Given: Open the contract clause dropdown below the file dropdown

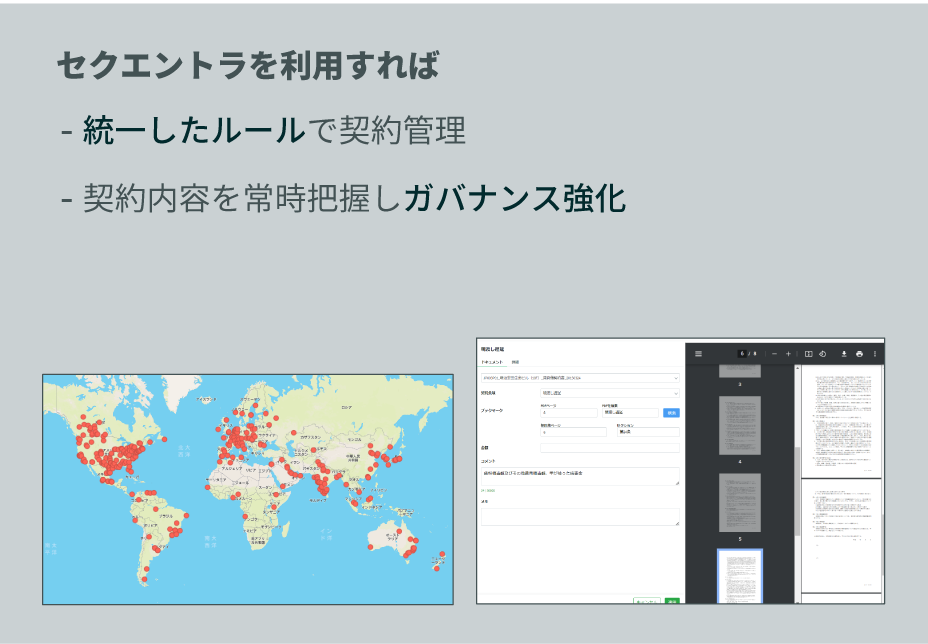Looking at the screenshot, I should (610, 393).
